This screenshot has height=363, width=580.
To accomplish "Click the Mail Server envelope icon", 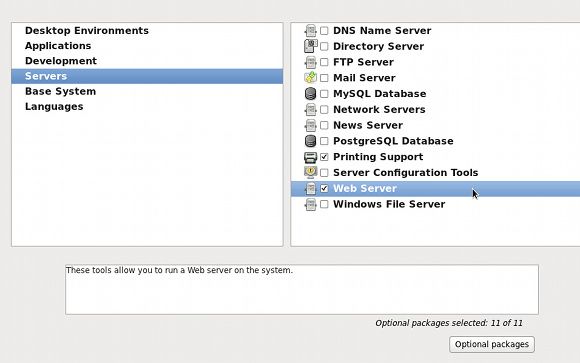I will point(310,78).
